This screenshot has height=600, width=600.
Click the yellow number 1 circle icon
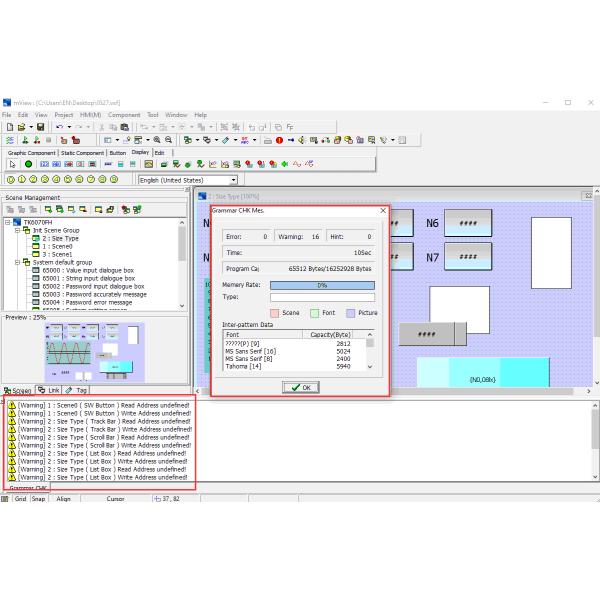click(21, 180)
